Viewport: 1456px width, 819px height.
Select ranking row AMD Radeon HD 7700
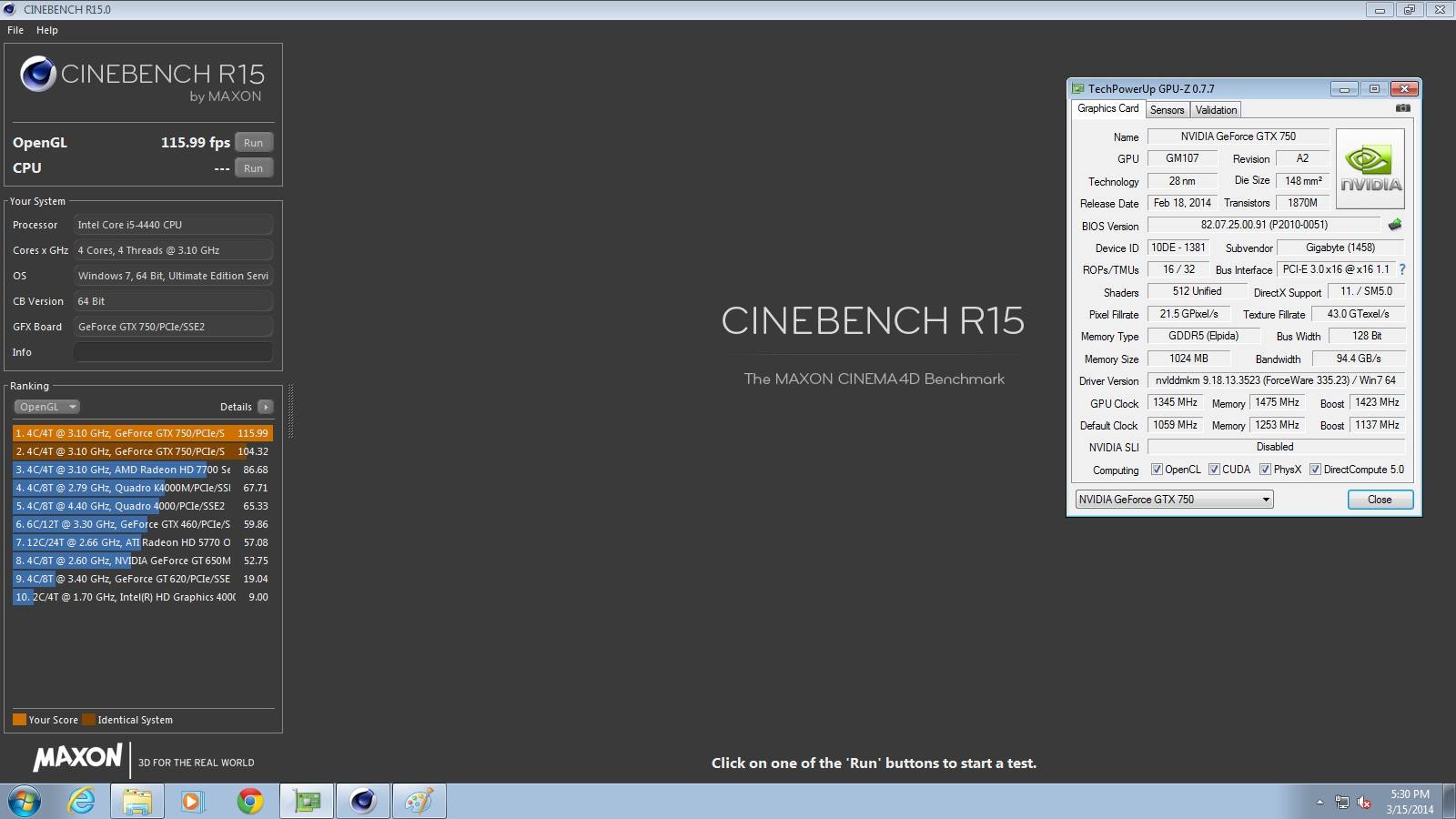(143, 470)
